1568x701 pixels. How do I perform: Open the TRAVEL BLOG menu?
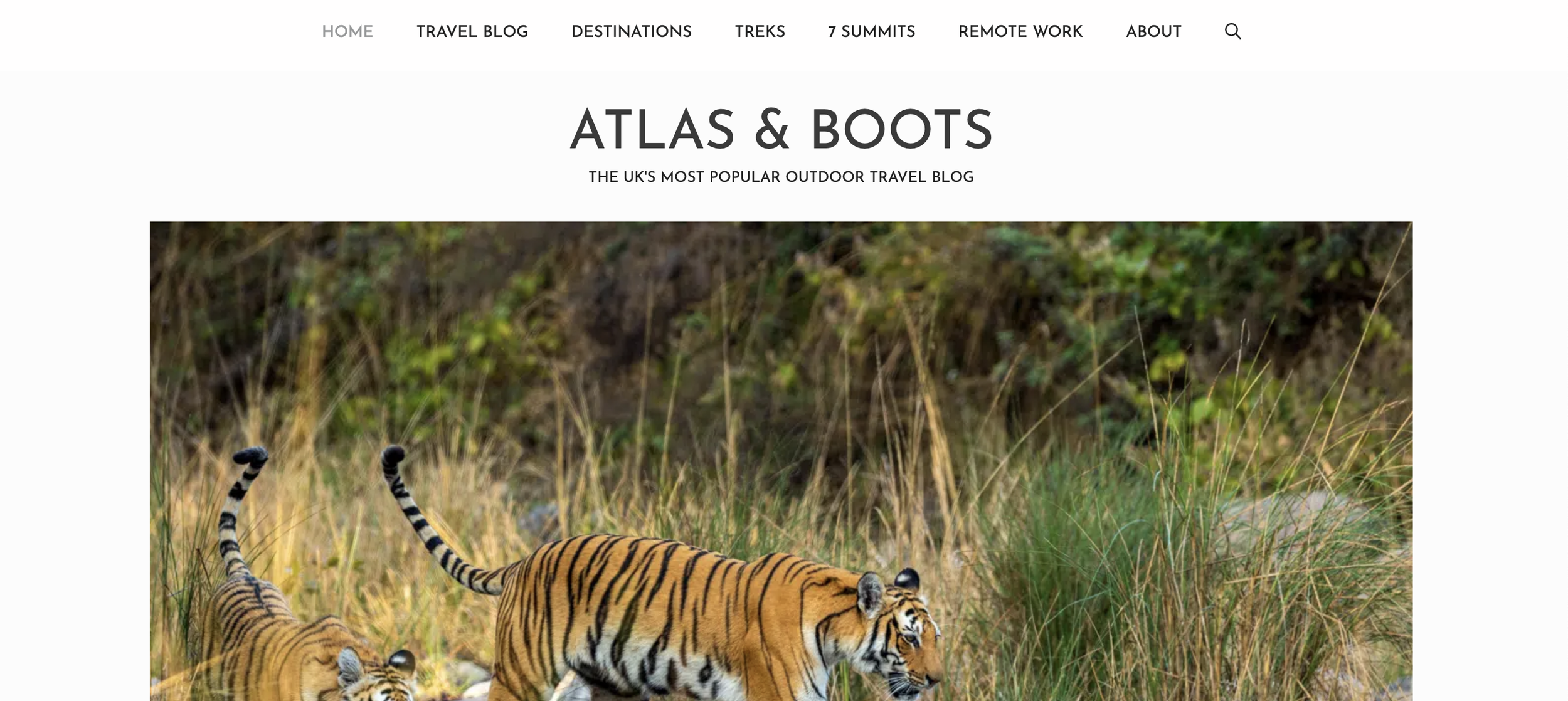472,31
